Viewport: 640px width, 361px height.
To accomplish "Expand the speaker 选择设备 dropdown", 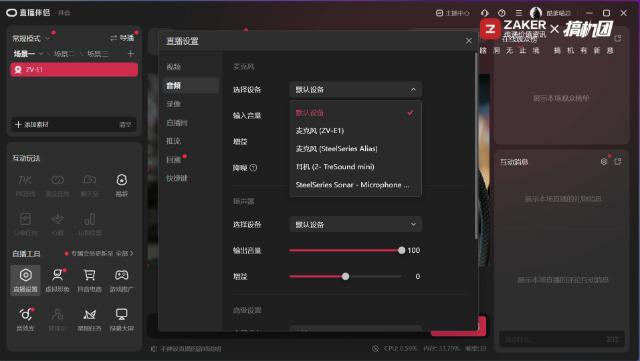I will coord(355,224).
